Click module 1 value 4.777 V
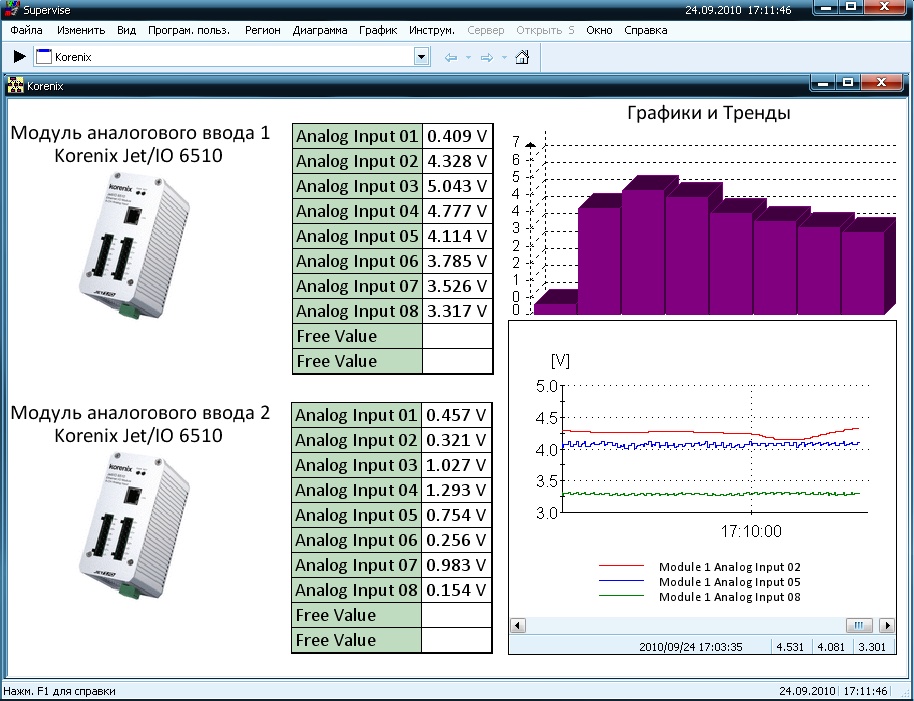 coord(457,212)
